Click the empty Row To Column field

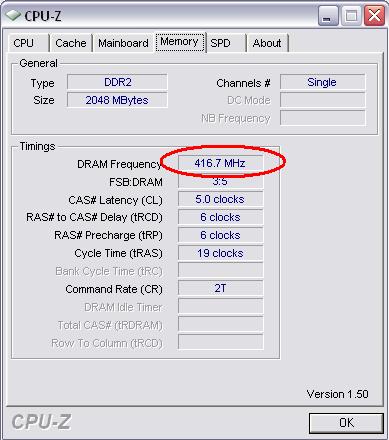pos(220,342)
